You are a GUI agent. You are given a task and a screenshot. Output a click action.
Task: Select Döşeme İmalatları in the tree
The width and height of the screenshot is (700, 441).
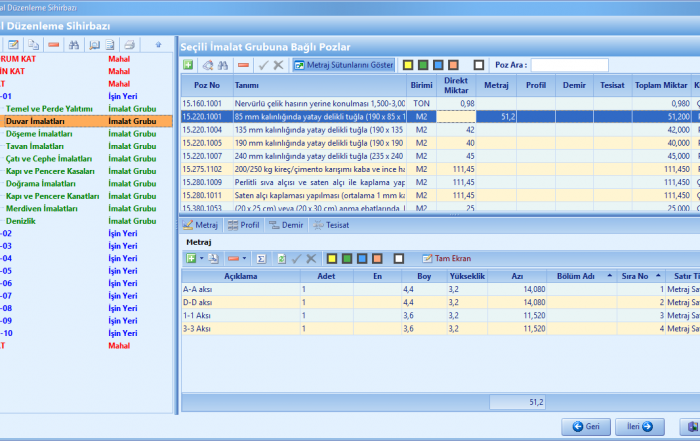[39, 133]
